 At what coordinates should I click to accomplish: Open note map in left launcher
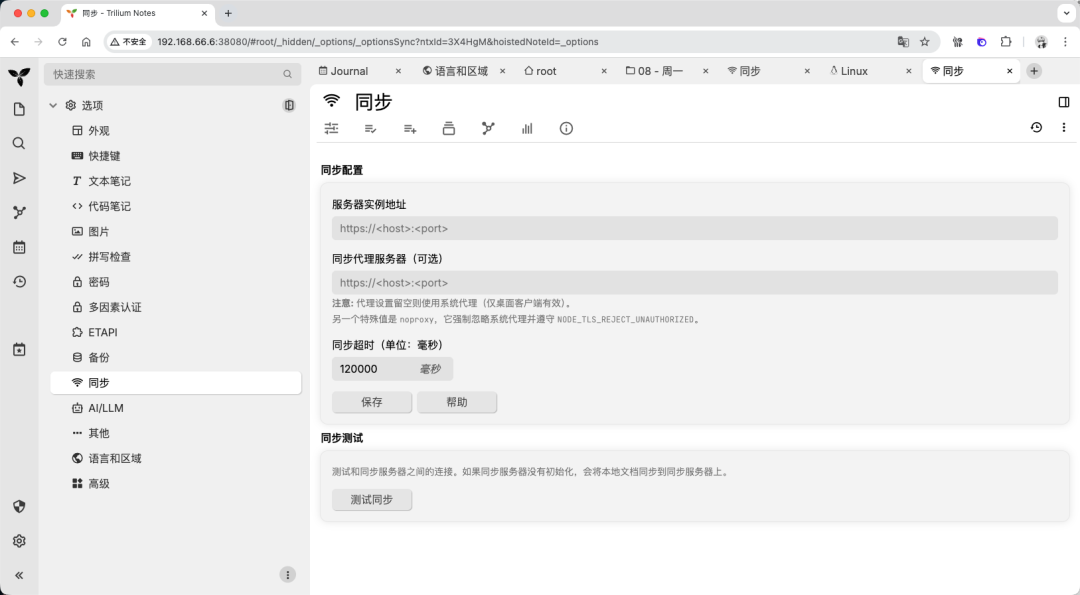pos(19,212)
